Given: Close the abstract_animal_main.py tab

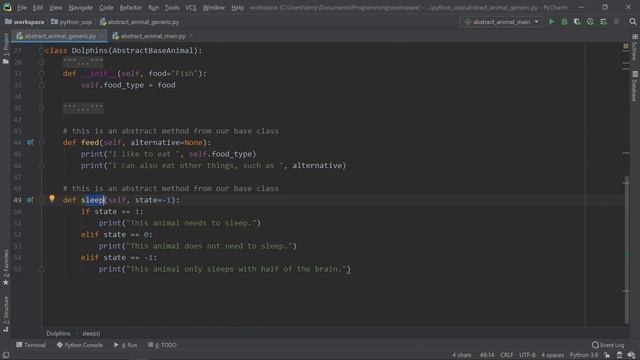Looking at the screenshot, I should pyautogui.click(x=191, y=36).
